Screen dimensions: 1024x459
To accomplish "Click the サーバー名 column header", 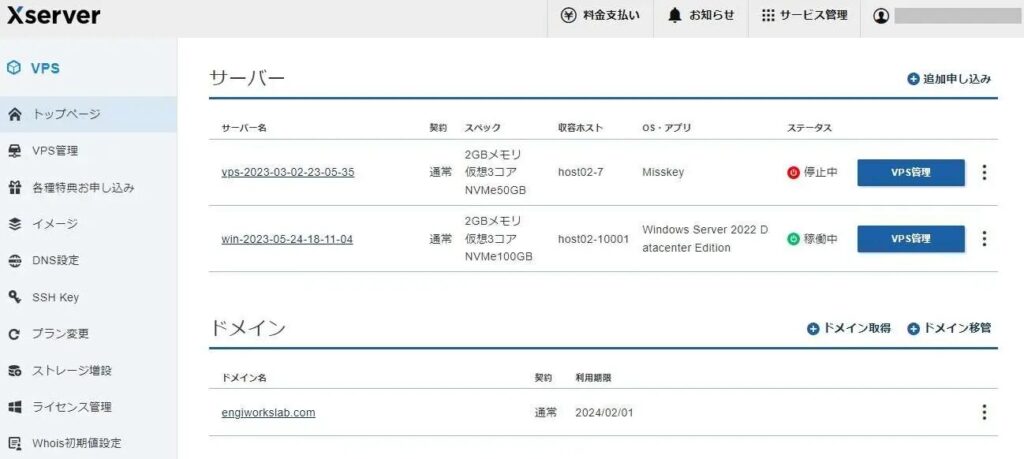I will [244, 128].
